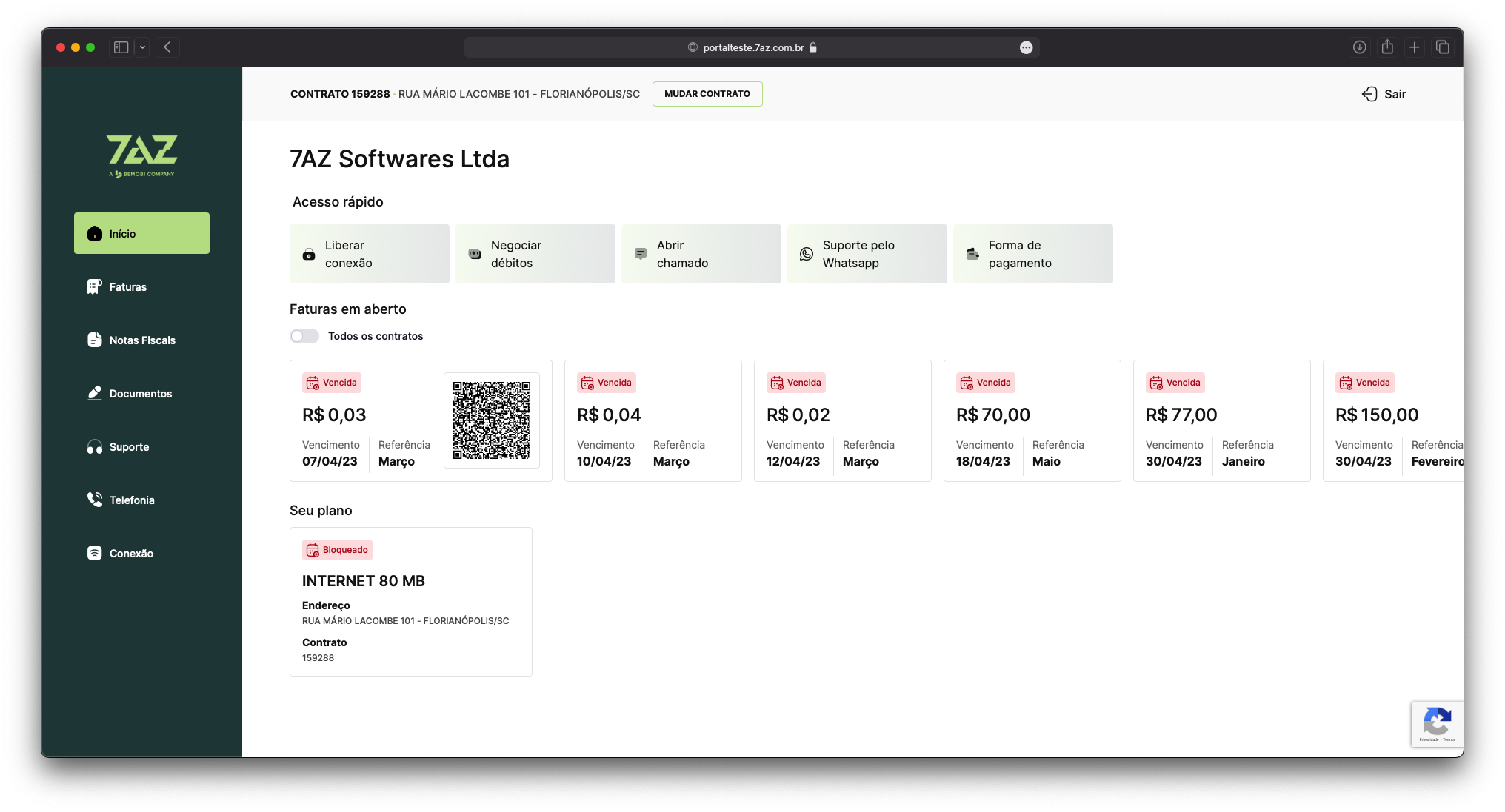
Task: Click the chat icon on Abrir chamado
Action: click(x=641, y=254)
